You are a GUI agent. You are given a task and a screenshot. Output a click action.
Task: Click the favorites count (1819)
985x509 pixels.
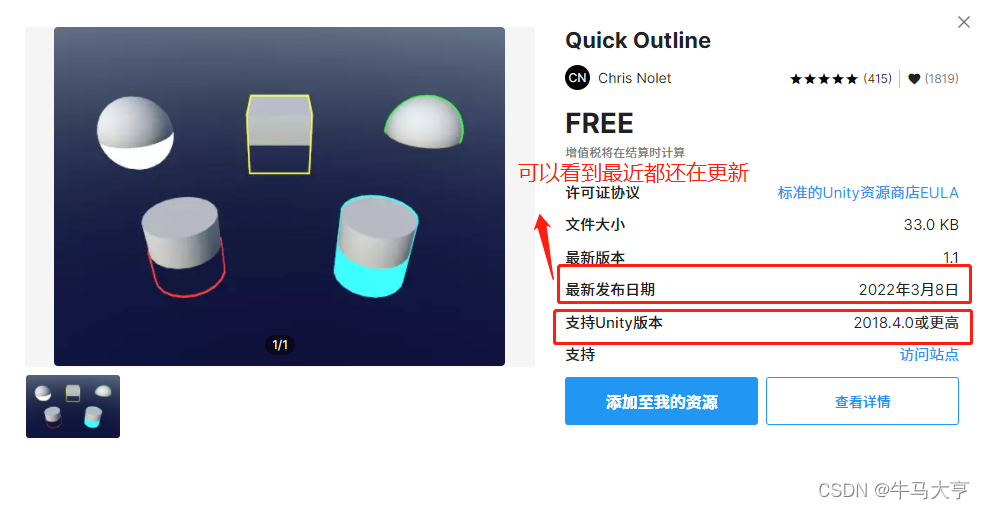(942, 79)
